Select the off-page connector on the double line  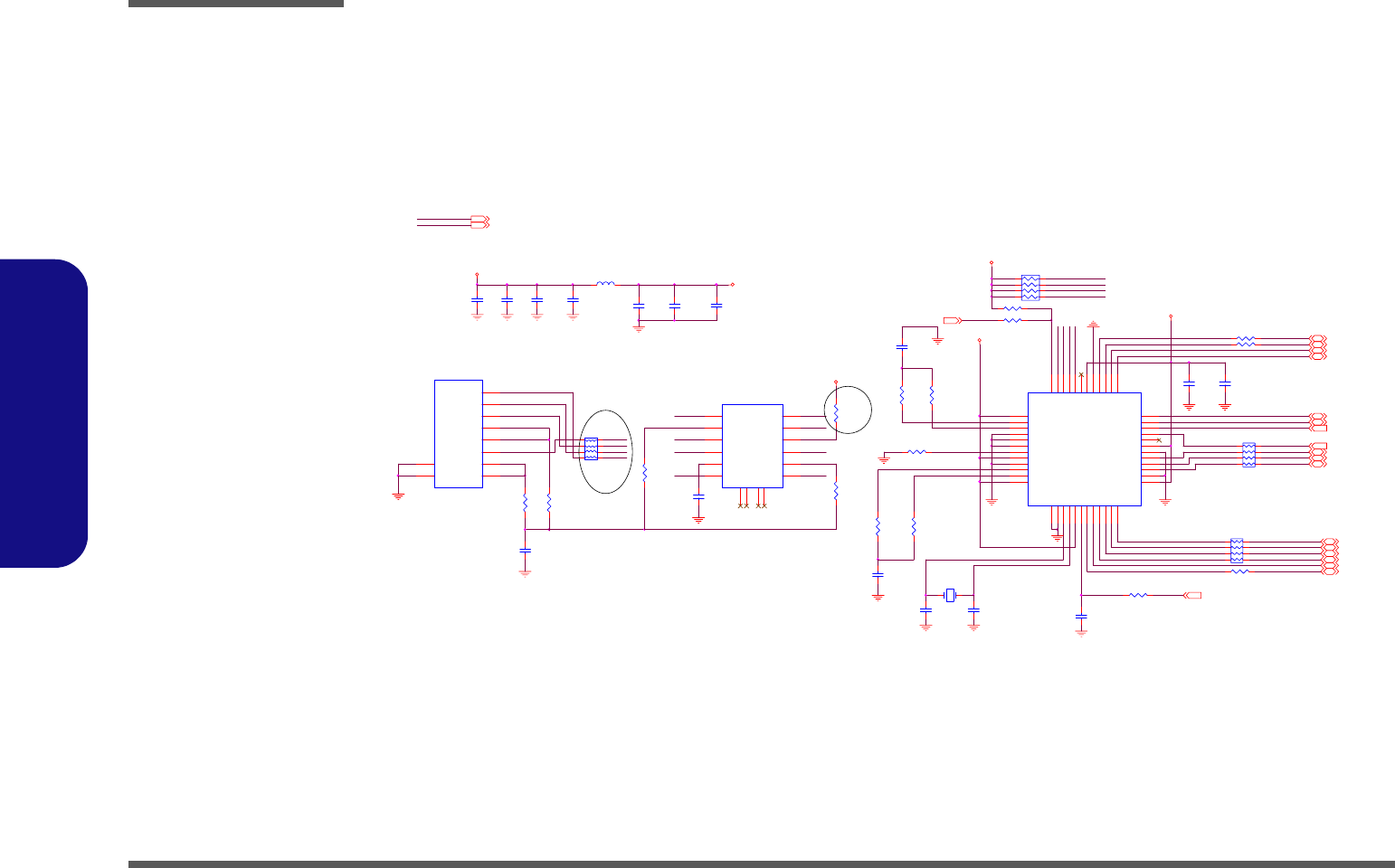[x=480, y=222]
